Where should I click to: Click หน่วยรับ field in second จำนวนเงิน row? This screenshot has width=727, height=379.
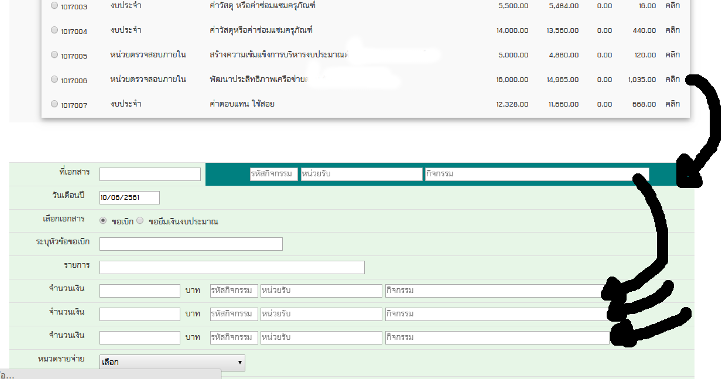click(x=321, y=314)
